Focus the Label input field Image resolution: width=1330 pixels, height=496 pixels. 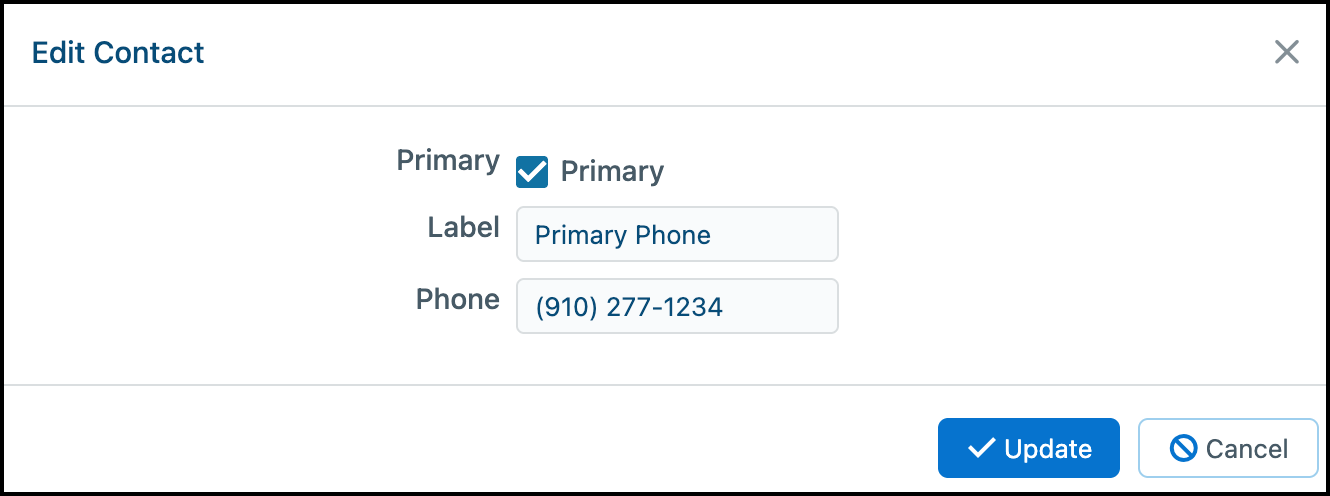point(677,234)
